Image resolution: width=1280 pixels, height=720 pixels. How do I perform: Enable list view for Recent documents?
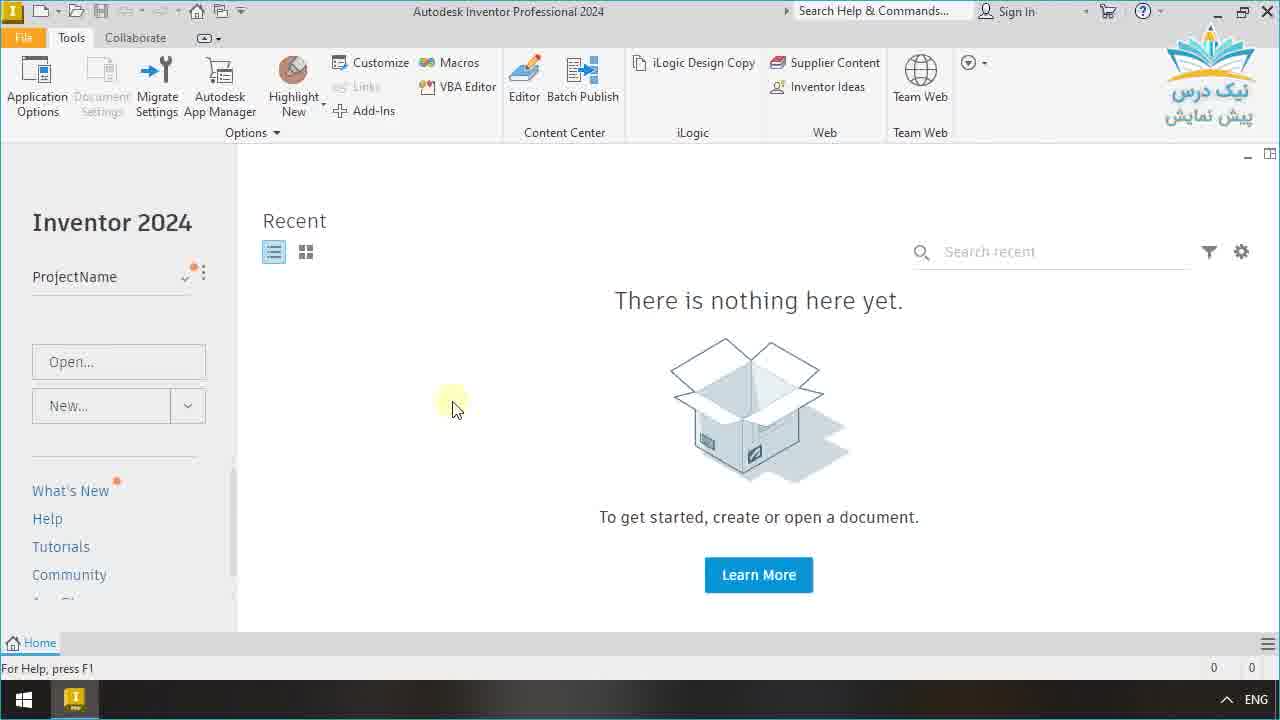273,252
